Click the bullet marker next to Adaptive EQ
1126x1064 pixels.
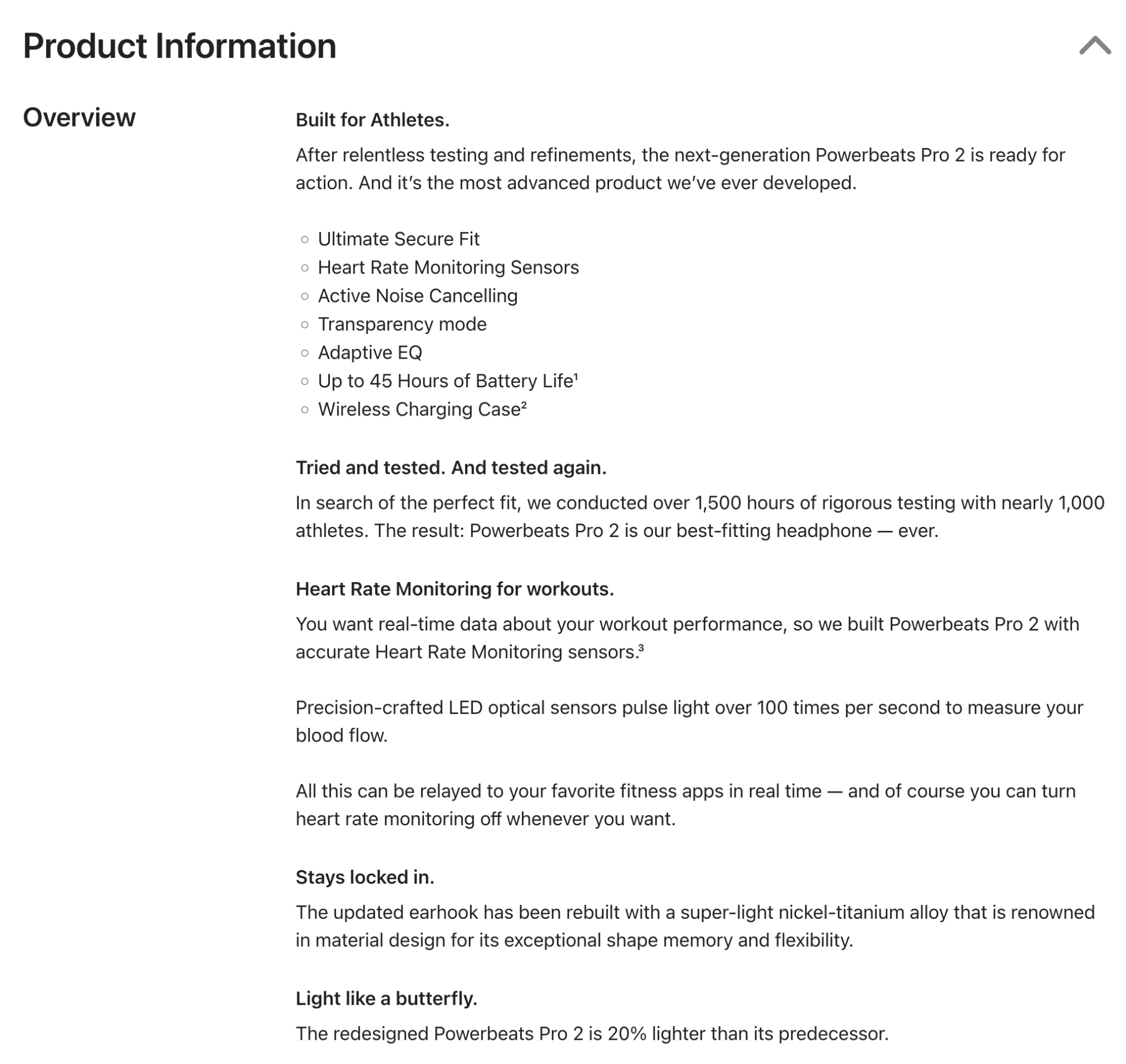[305, 354]
